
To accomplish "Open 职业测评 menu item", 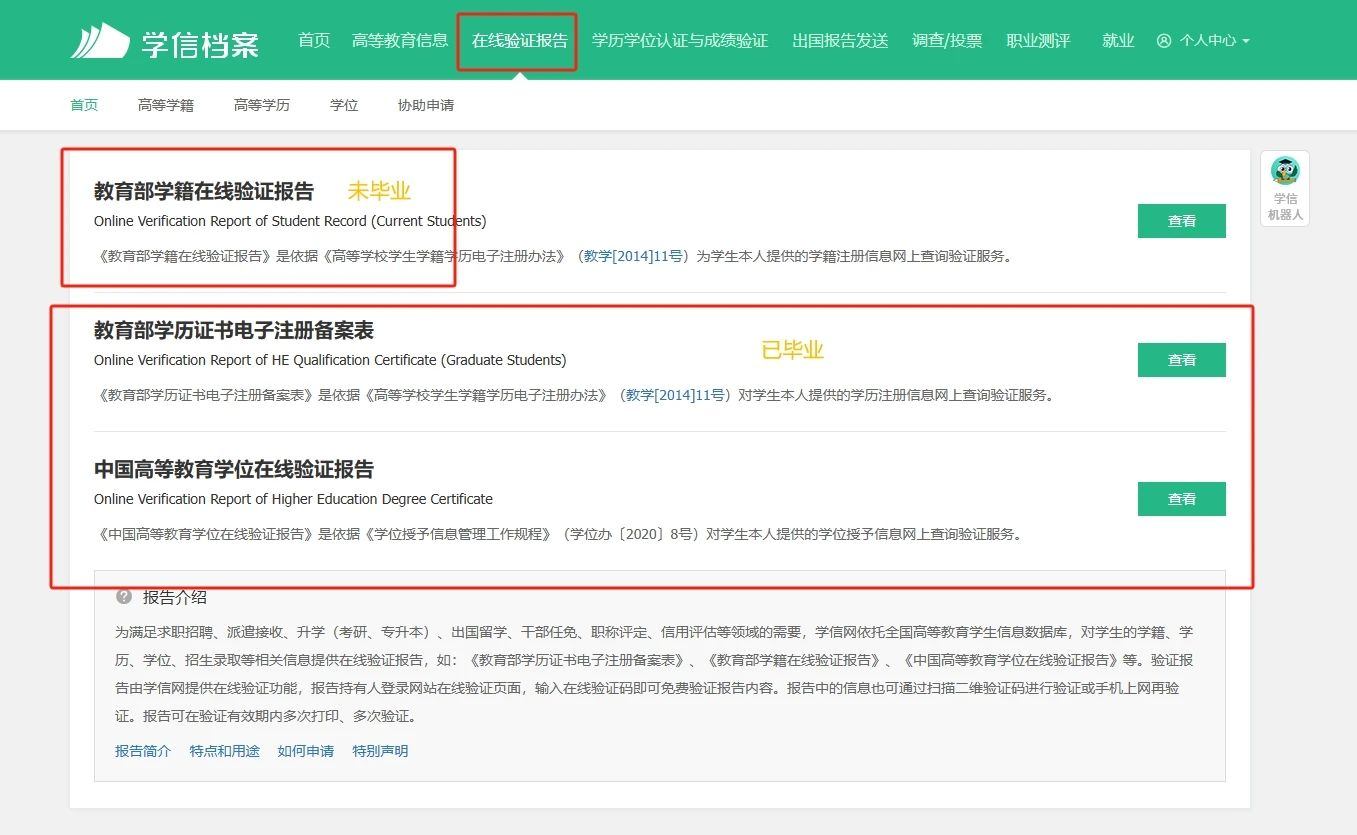I will (1038, 41).
